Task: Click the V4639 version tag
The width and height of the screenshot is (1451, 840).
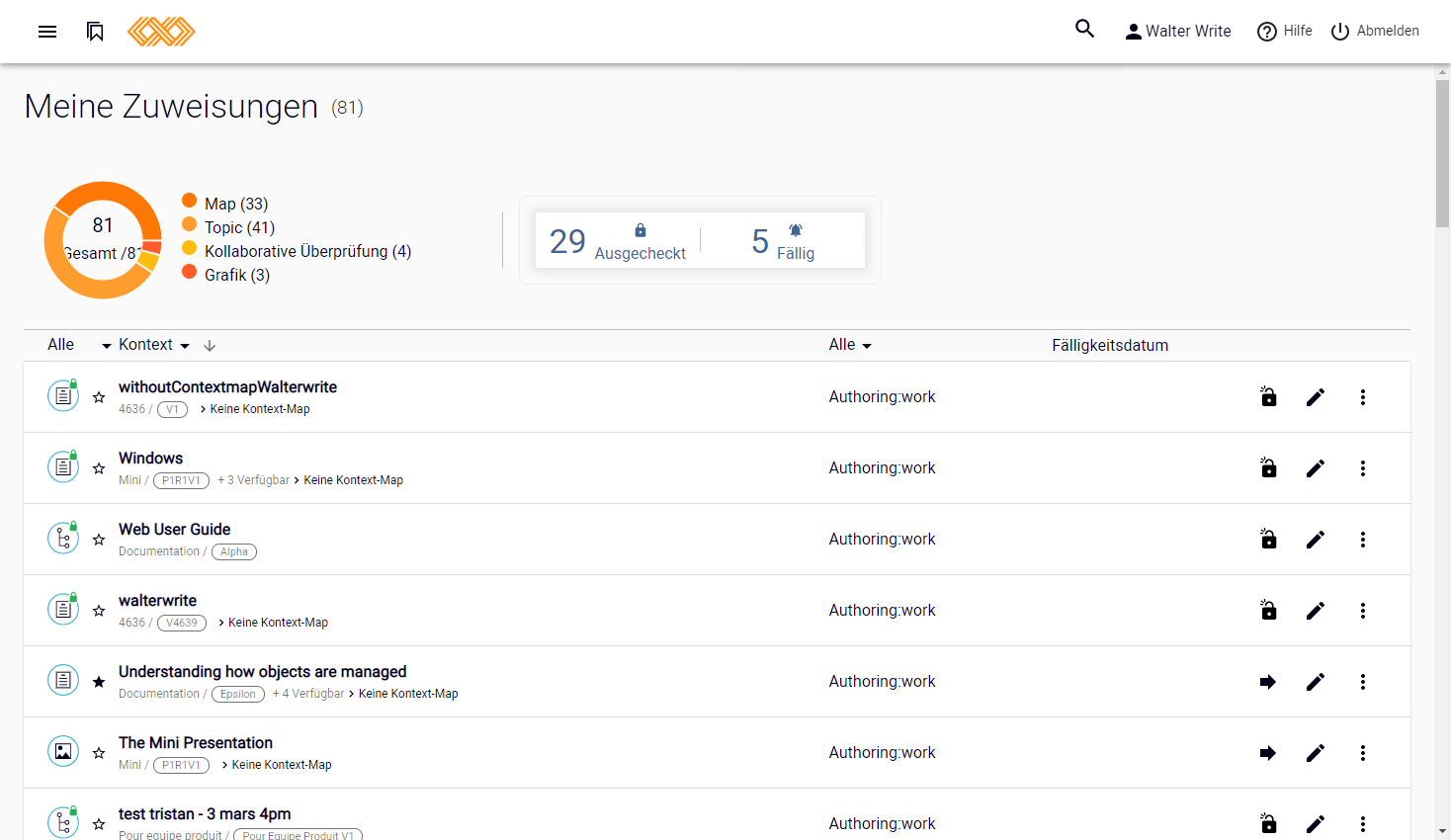Action: (182, 623)
